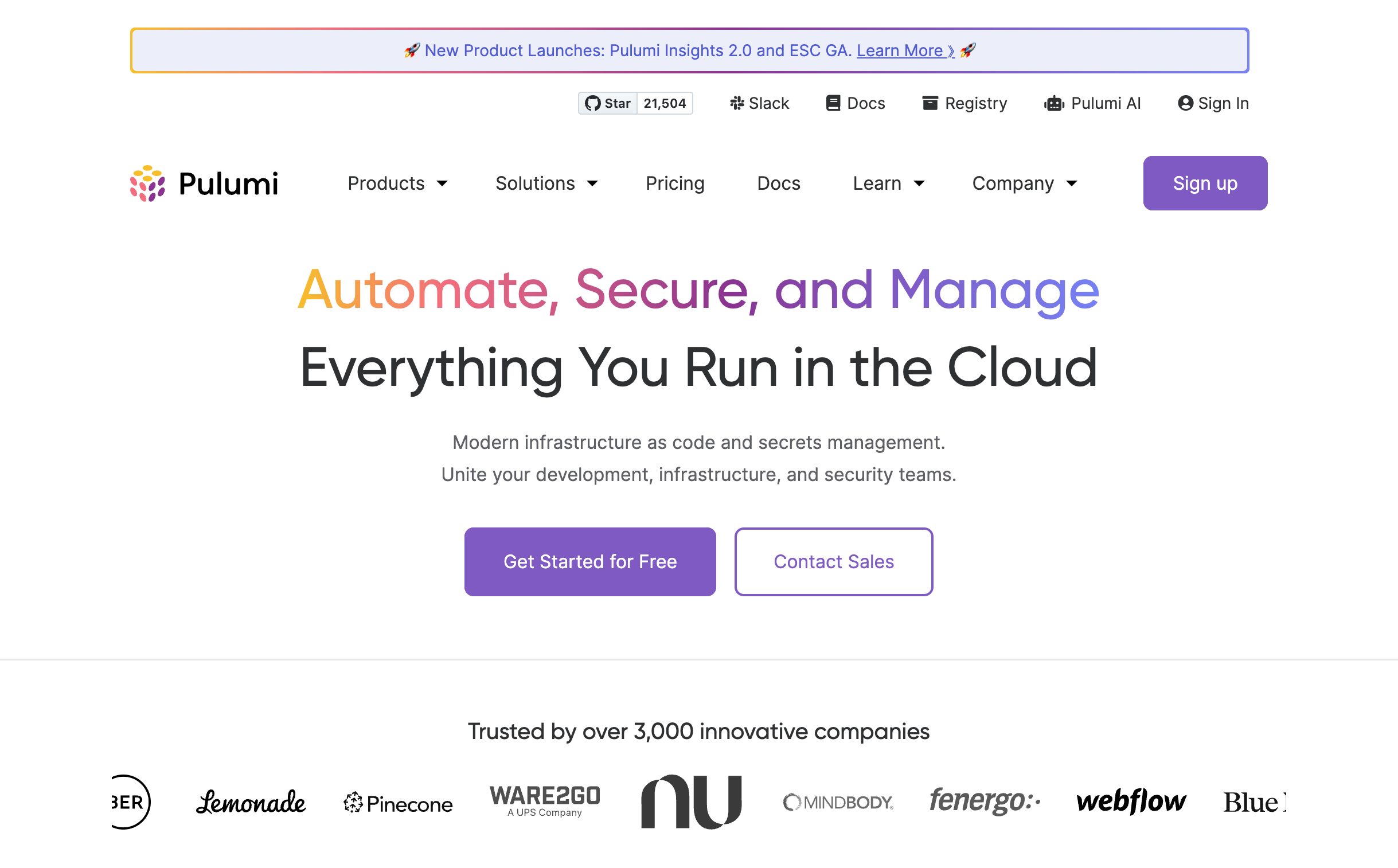This screenshot has height=868, width=1398.
Task: Click the GitHub Star button
Action: 607,103
